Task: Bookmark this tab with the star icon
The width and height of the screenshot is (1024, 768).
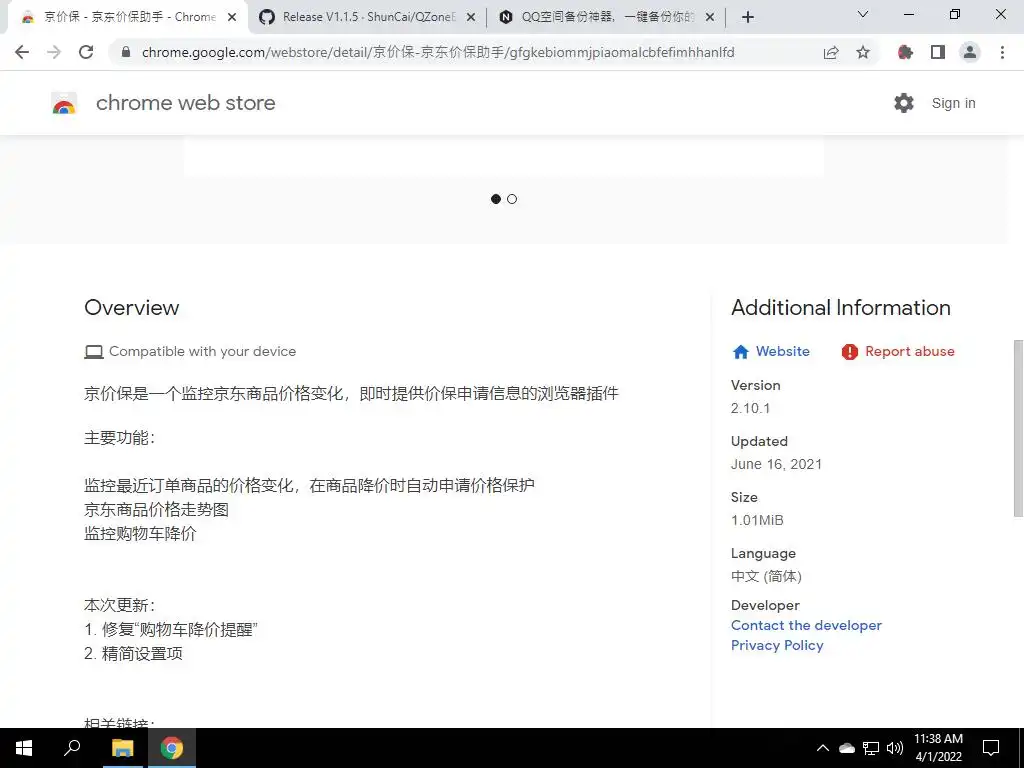Action: pyautogui.click(x=863, y=52)
